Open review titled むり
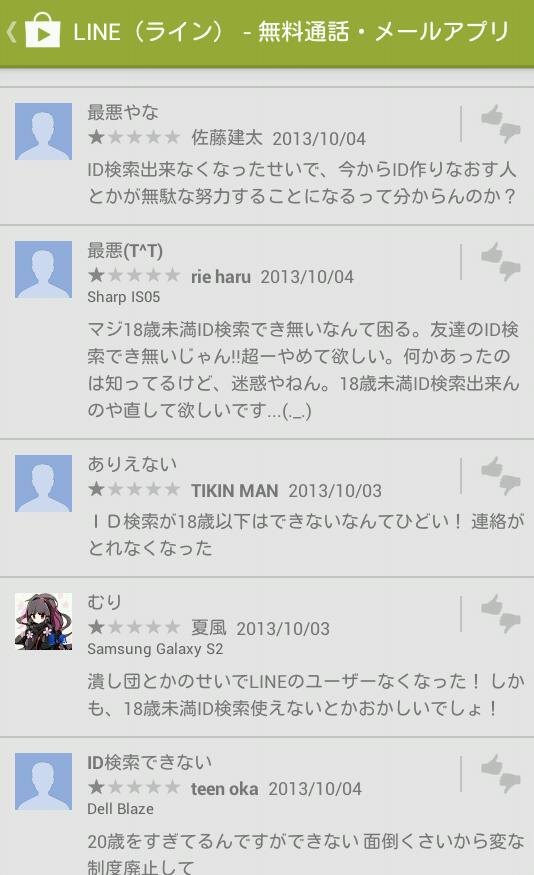The image size is (534, 875). [104, 602]
